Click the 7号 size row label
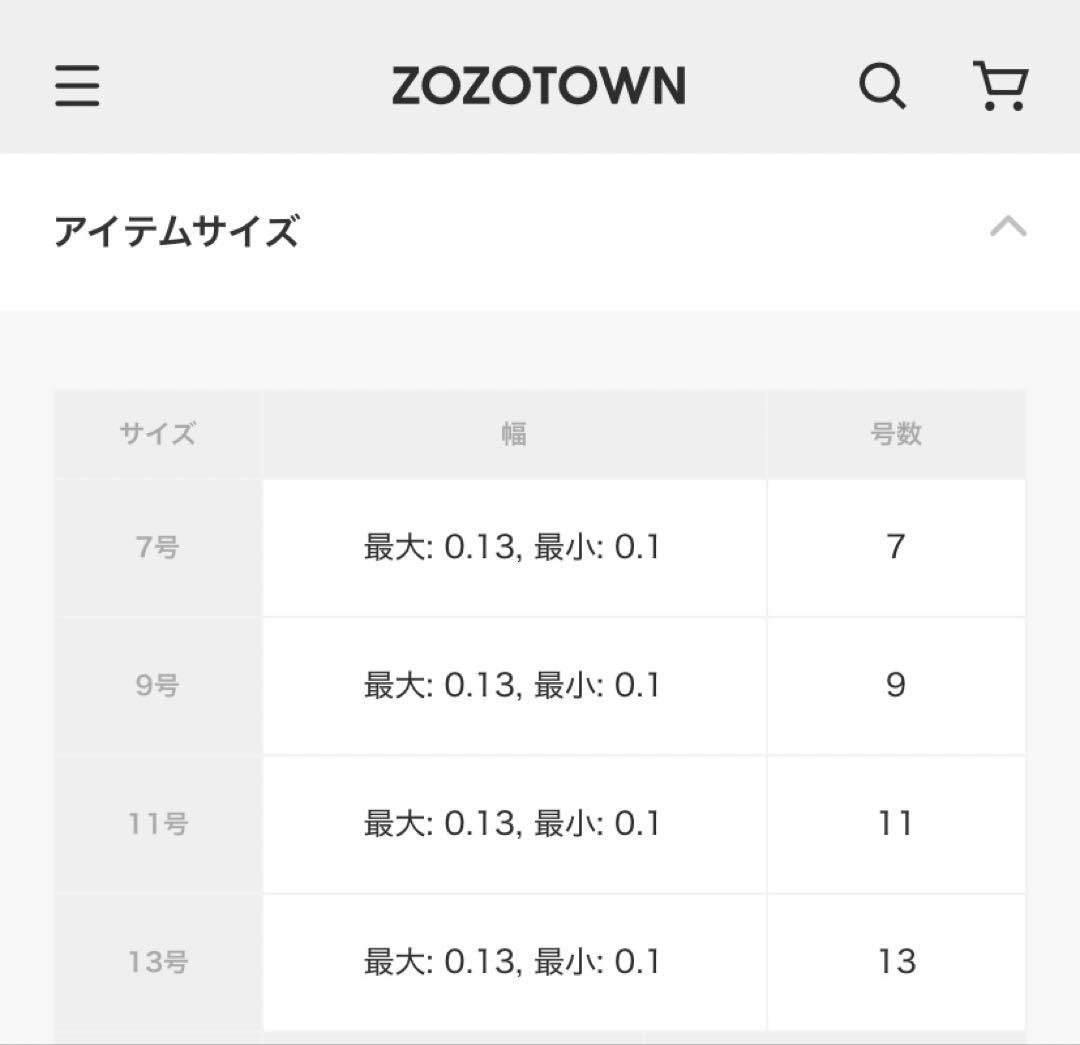The height and width of the screenshot is (1045, 1080). click(x=158, y=548)
